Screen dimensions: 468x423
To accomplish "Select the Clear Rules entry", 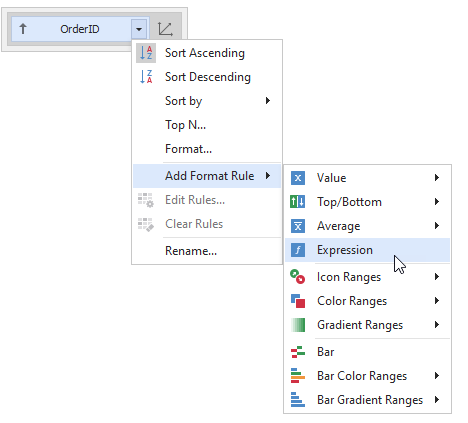I will [207, 224].
